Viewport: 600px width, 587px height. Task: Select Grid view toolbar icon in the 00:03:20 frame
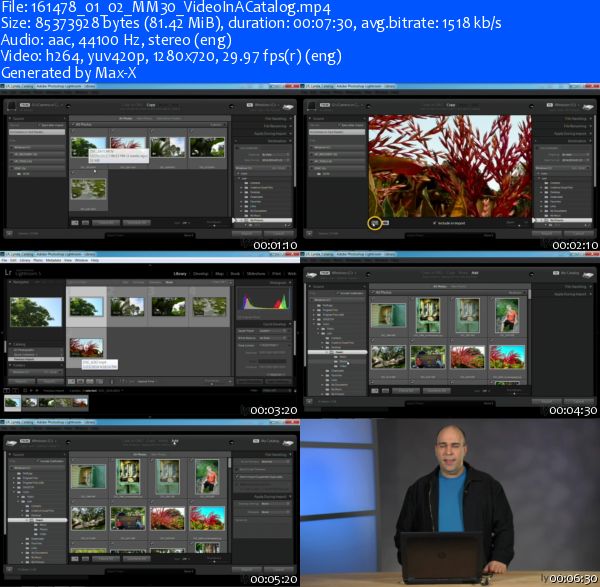tap(71, 382)
